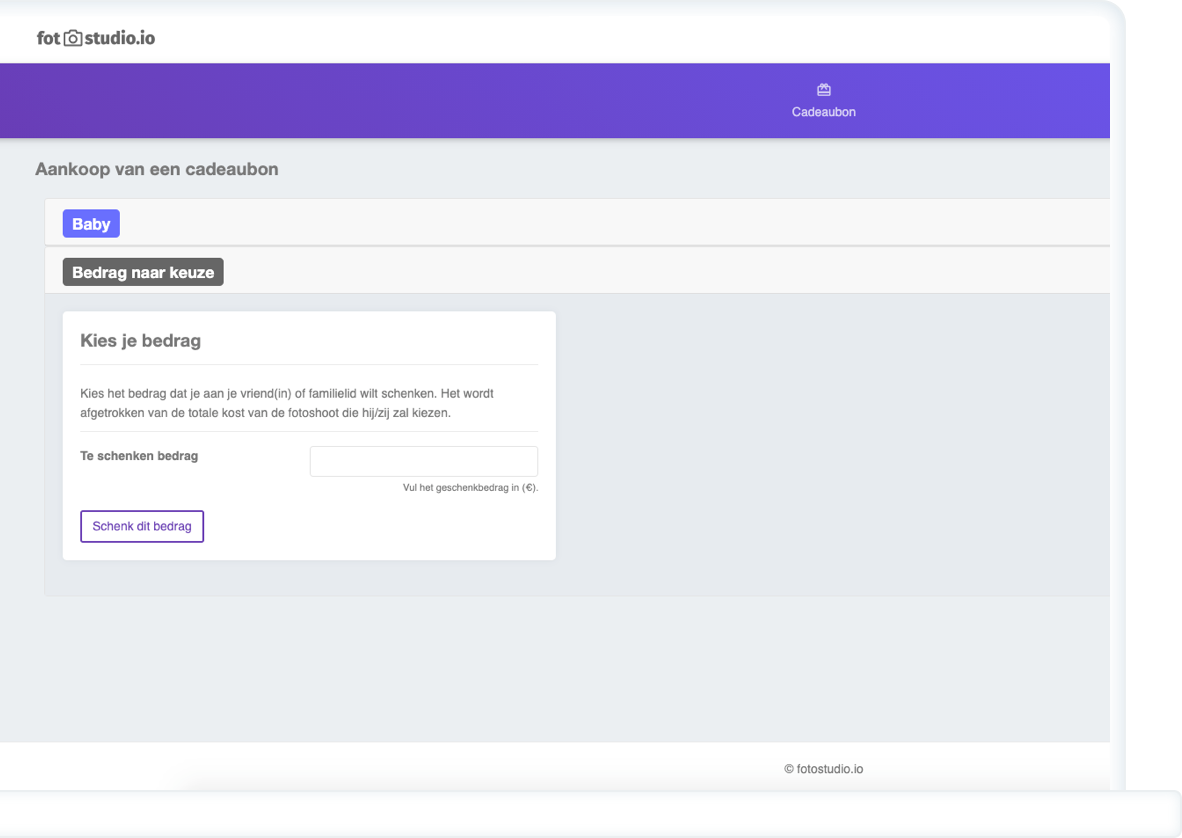
Task: Click the Kies je bedrag card heading
Action: pyautogui.click(x=140, y=341)
